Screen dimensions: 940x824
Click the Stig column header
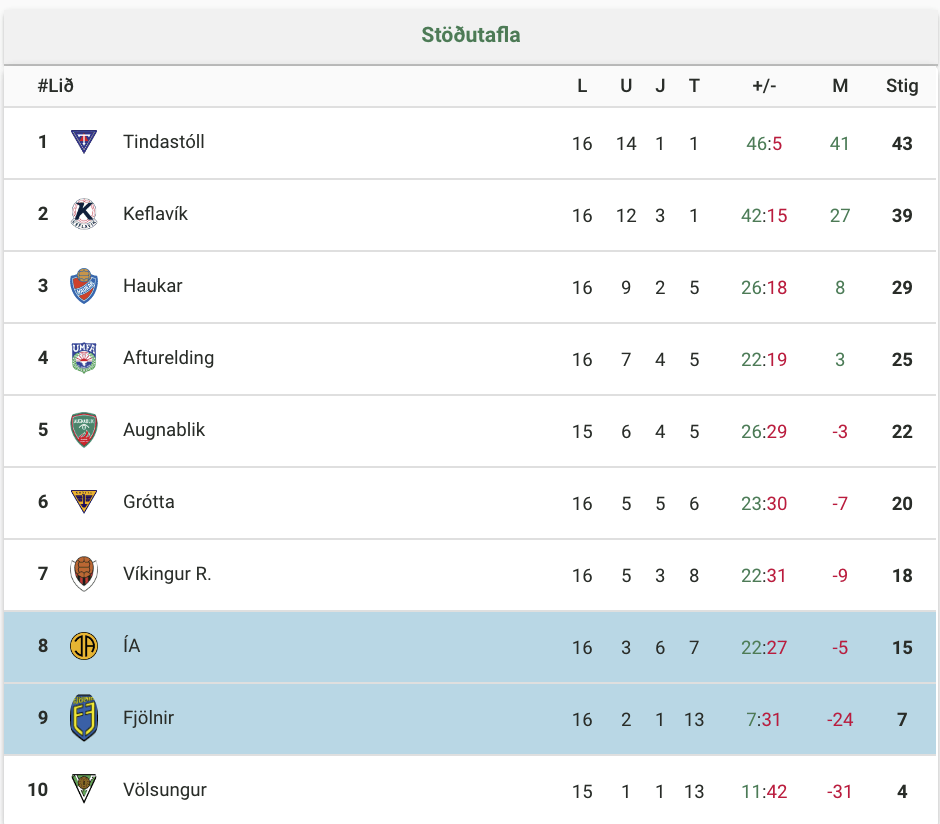pos(902,86)
